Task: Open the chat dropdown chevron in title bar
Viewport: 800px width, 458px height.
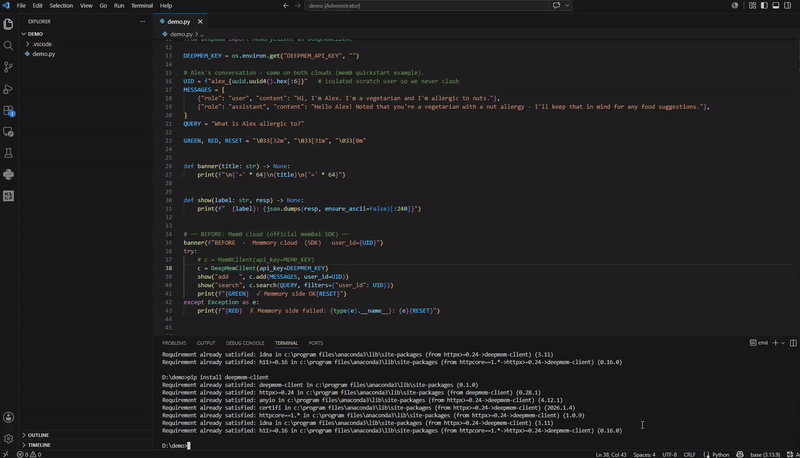Action: pos(567,6)
